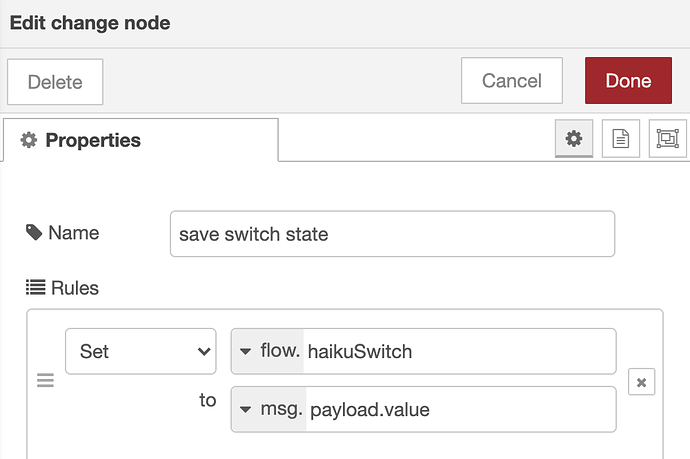The width and height of the screenshot is (690, 459).
Task: Click the Rules section label
Action: click(75, 288)
